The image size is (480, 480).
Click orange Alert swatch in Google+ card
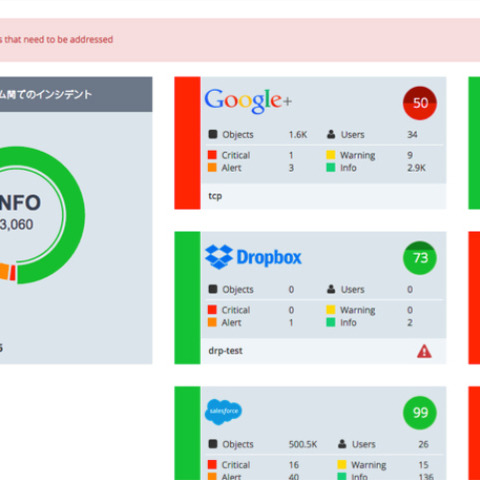pyautogui.click(x=212, y=167)
